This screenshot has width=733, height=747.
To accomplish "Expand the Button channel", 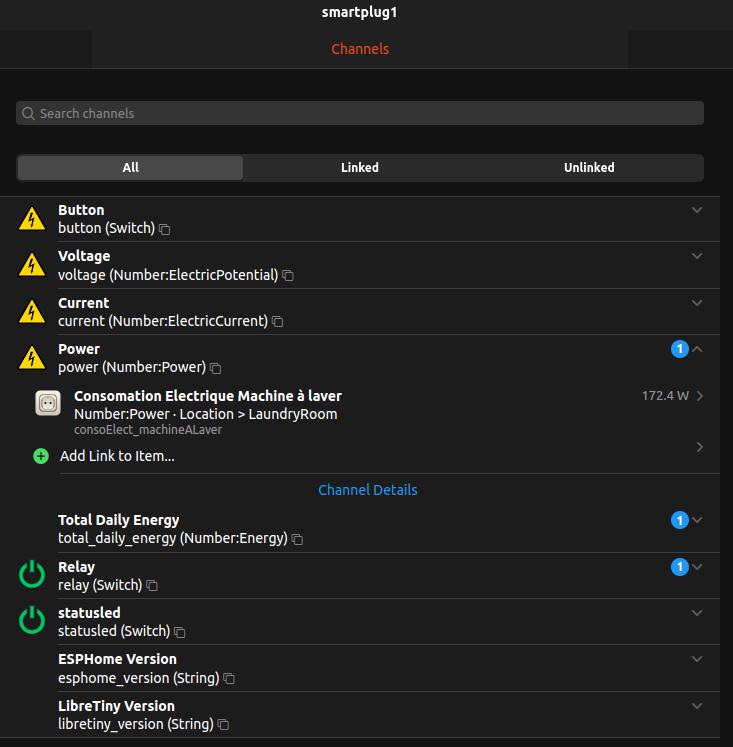I will pyautogui.click(x=697, y=210).
